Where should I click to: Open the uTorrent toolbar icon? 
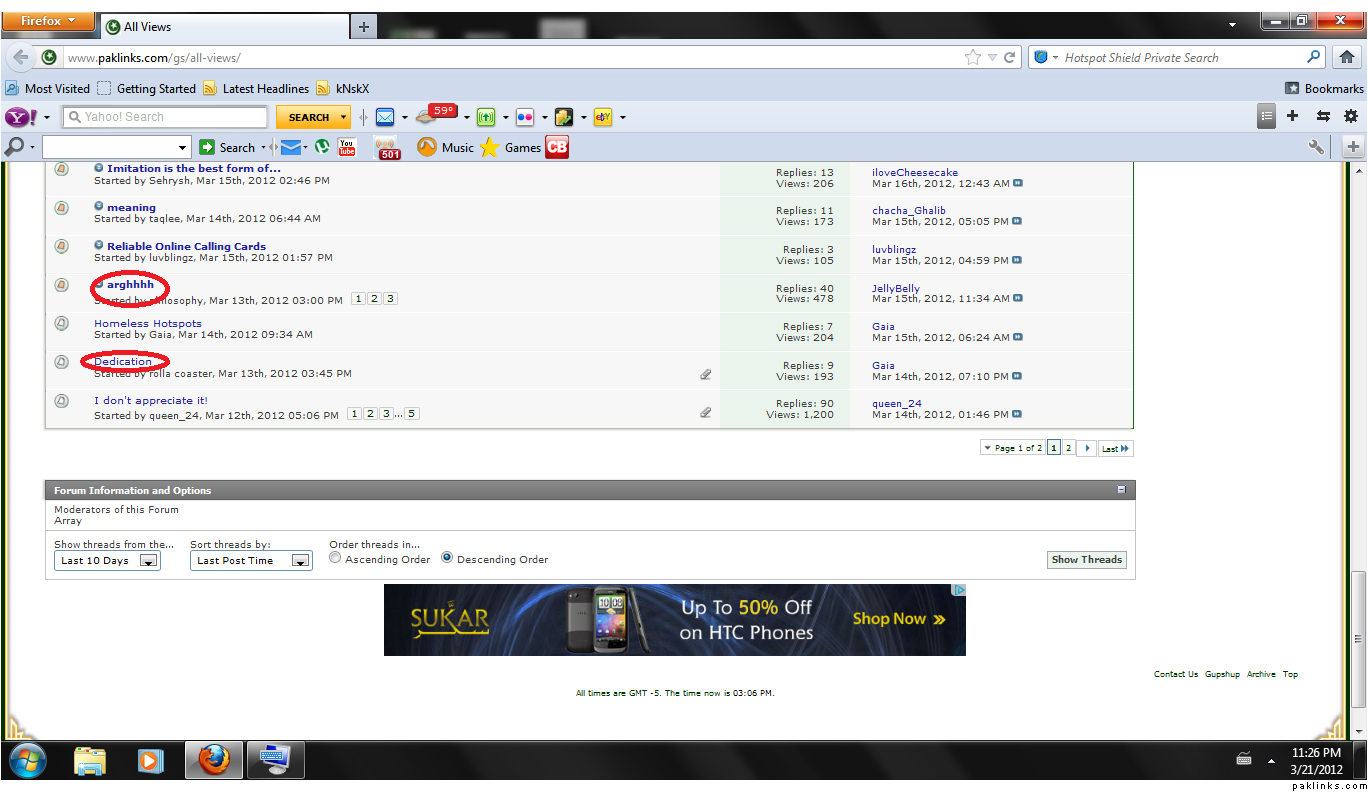tap(322, 147)
